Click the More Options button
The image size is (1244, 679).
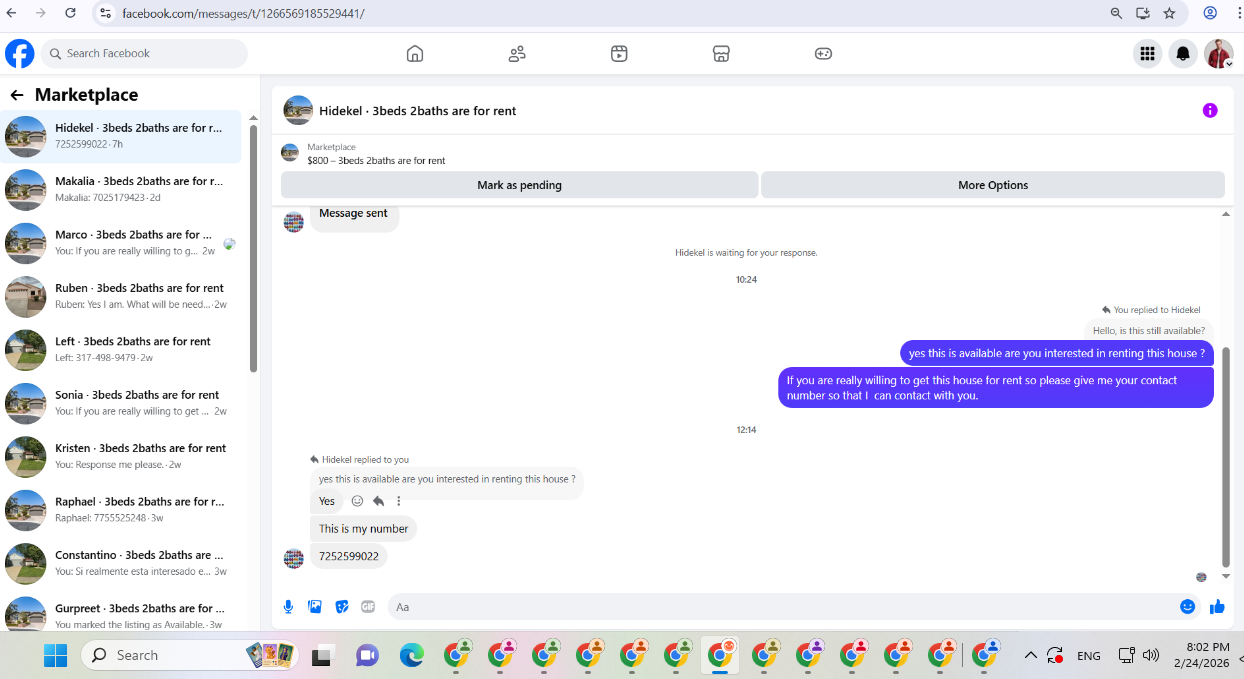(x=993, y=185)
